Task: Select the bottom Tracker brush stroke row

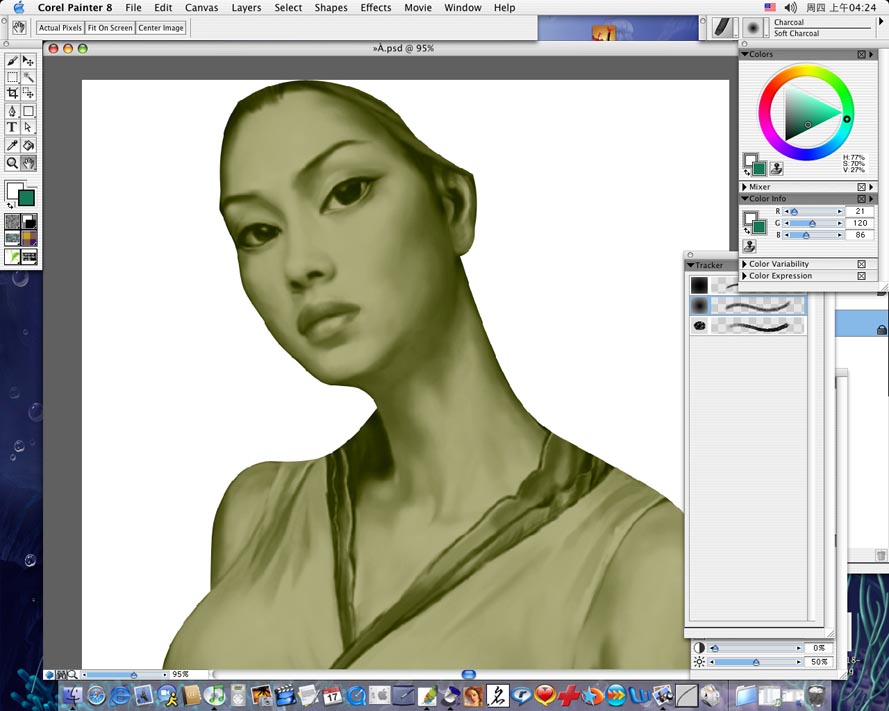Action: tap(747, 326)
